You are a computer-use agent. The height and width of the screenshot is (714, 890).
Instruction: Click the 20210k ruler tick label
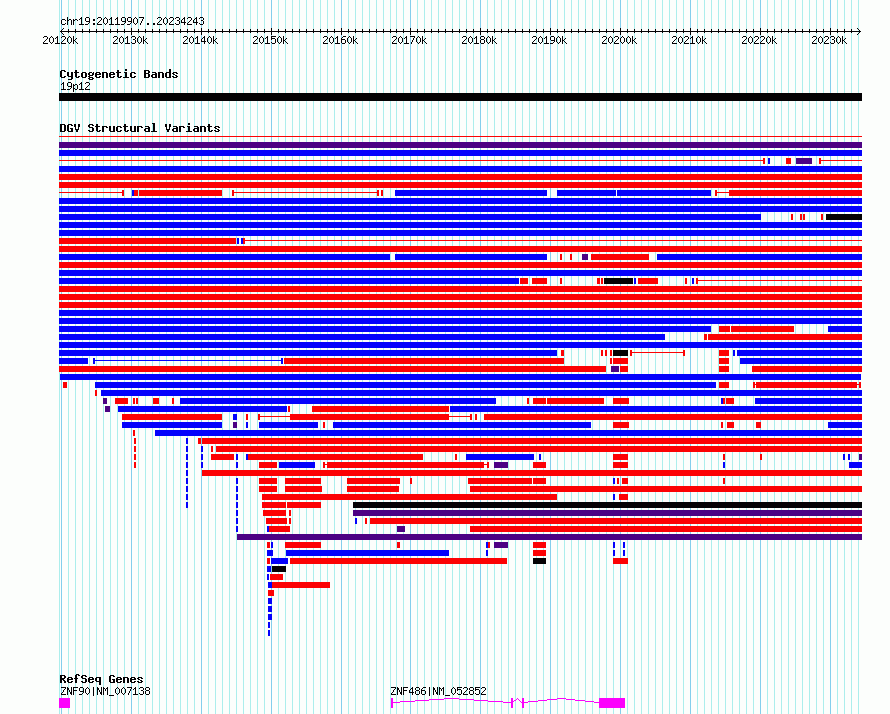click(x=689, y=40)
